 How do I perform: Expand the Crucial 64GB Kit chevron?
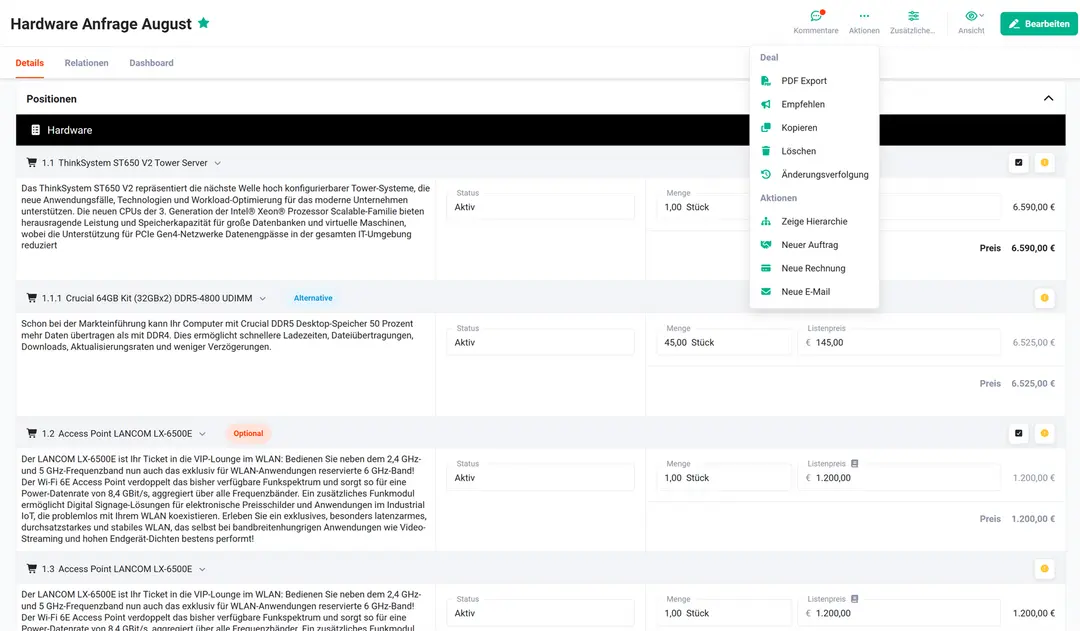262,298
